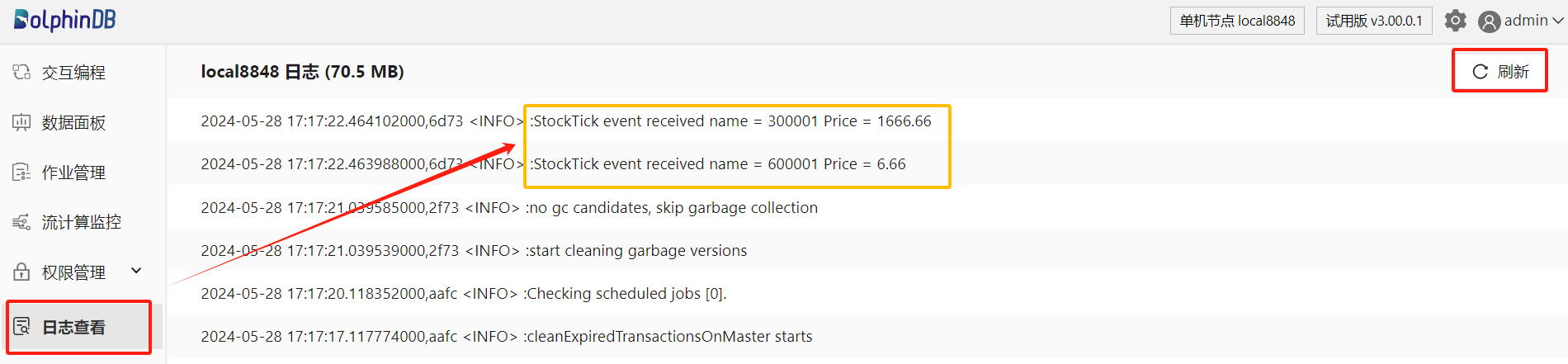
Task: Click the DolphinDB logo
Action: point(65,20)
